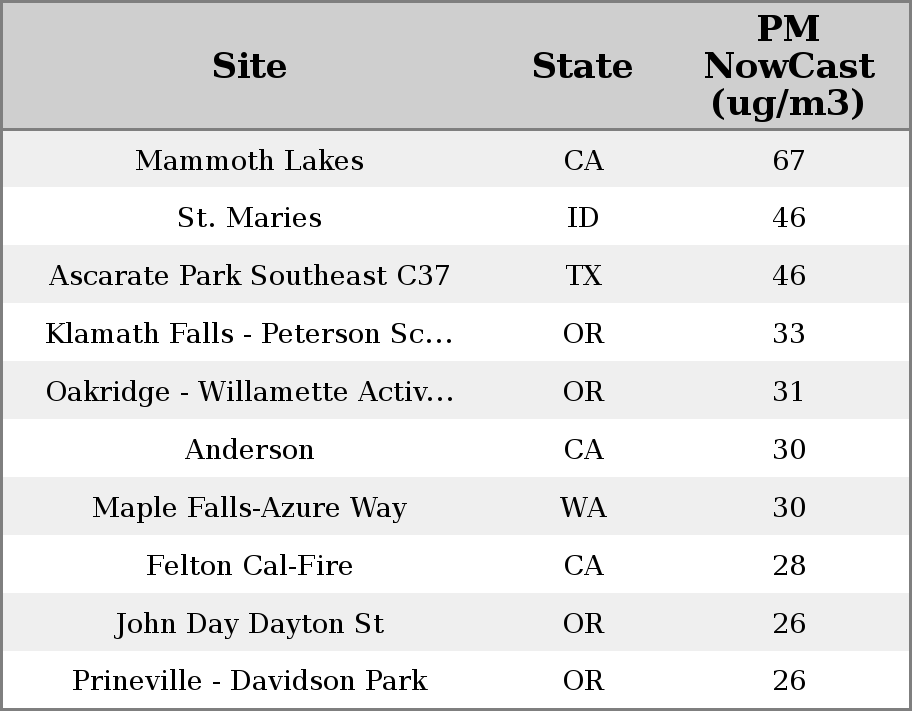Click Prineville - Davidson Park site

249,681
